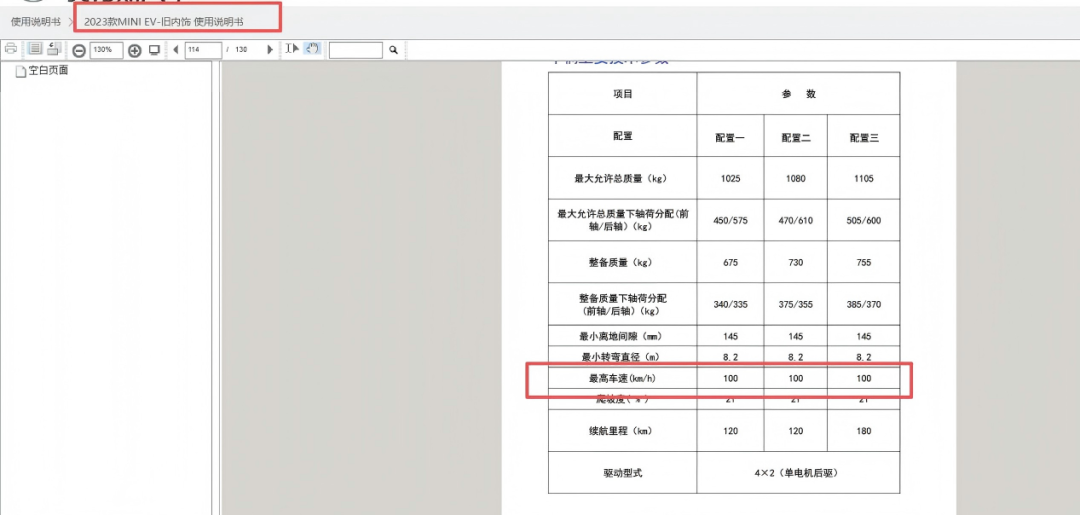Click the 2023款MINI EV-旧内饰 使用说明书 breadcrumb
The image size is (1080, 515).
(x=164, y=21)
